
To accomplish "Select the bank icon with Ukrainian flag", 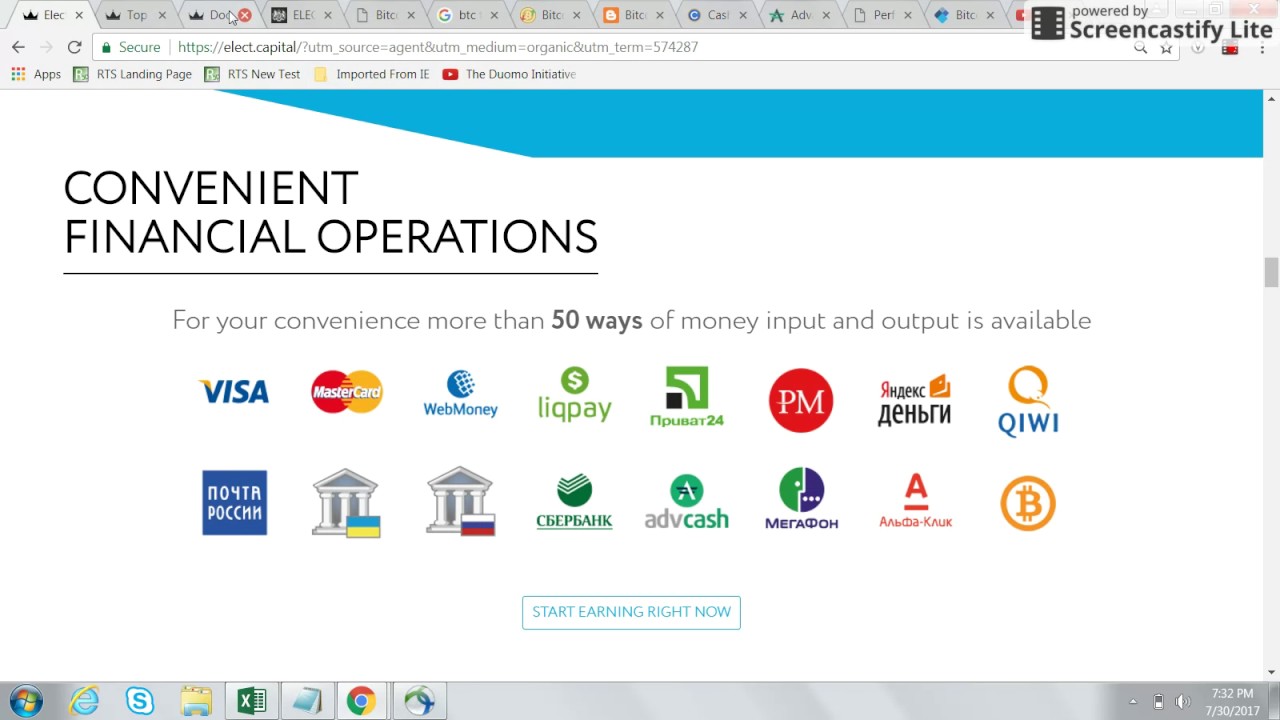I will point(346,502).
